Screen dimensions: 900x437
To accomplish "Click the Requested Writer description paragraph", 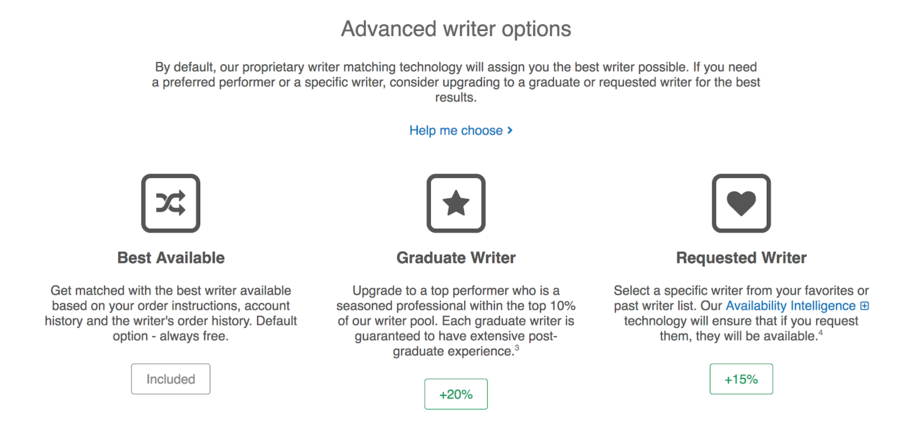I will [x=741, y=314].
